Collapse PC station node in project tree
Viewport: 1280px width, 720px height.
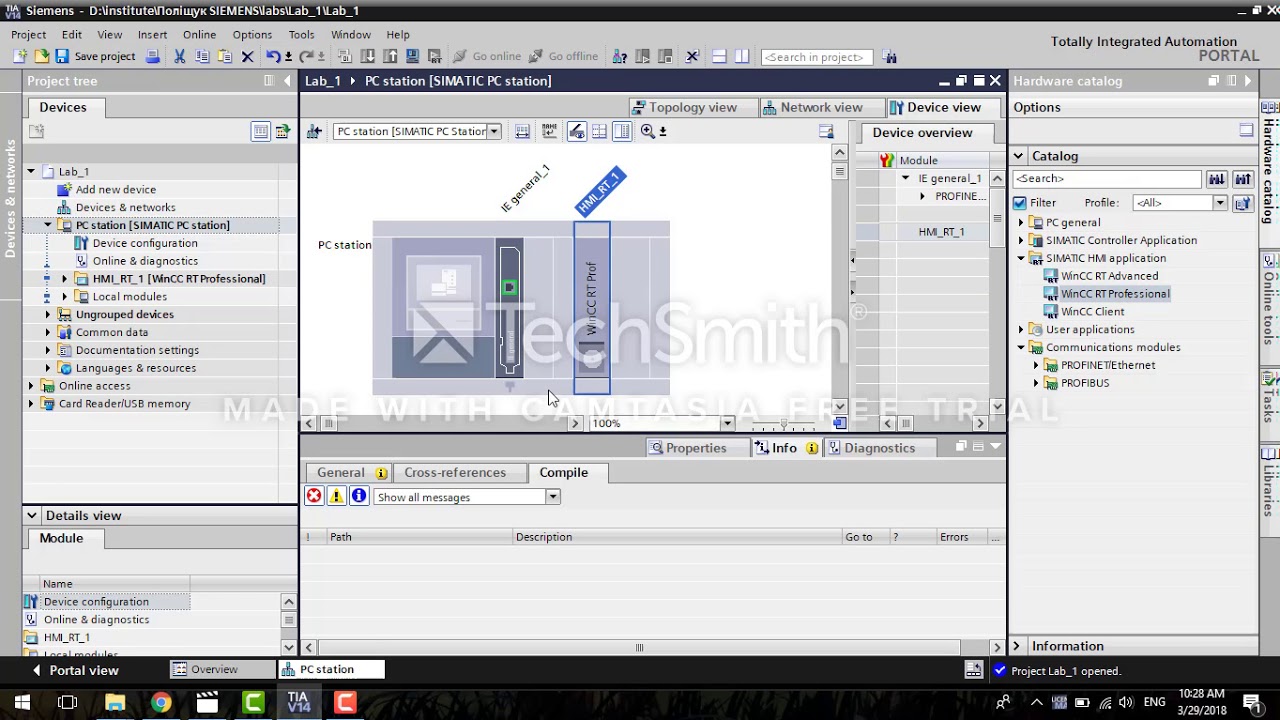click(48, 225)
